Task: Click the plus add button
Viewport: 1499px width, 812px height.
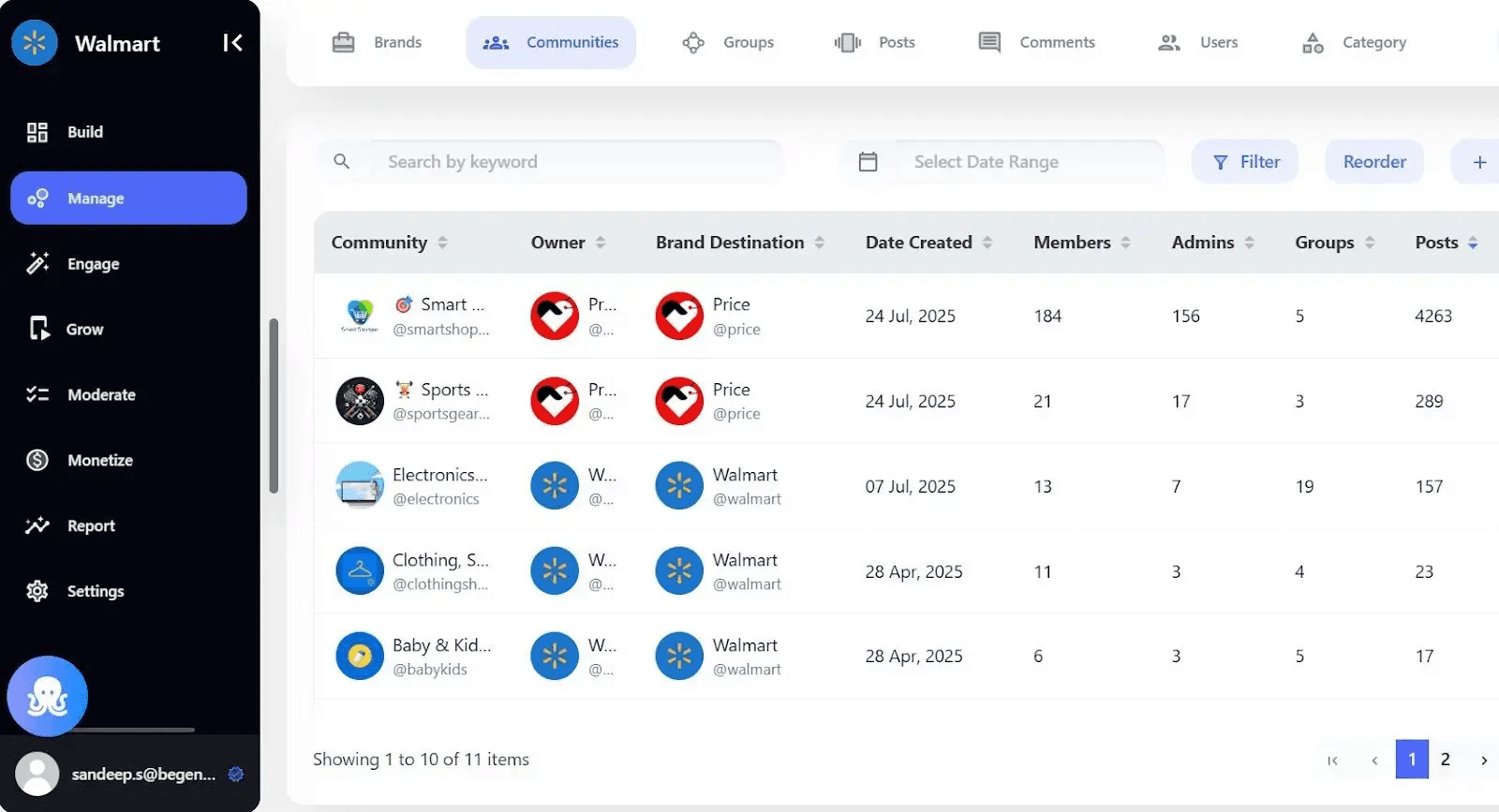Action: coord(1479,162)
